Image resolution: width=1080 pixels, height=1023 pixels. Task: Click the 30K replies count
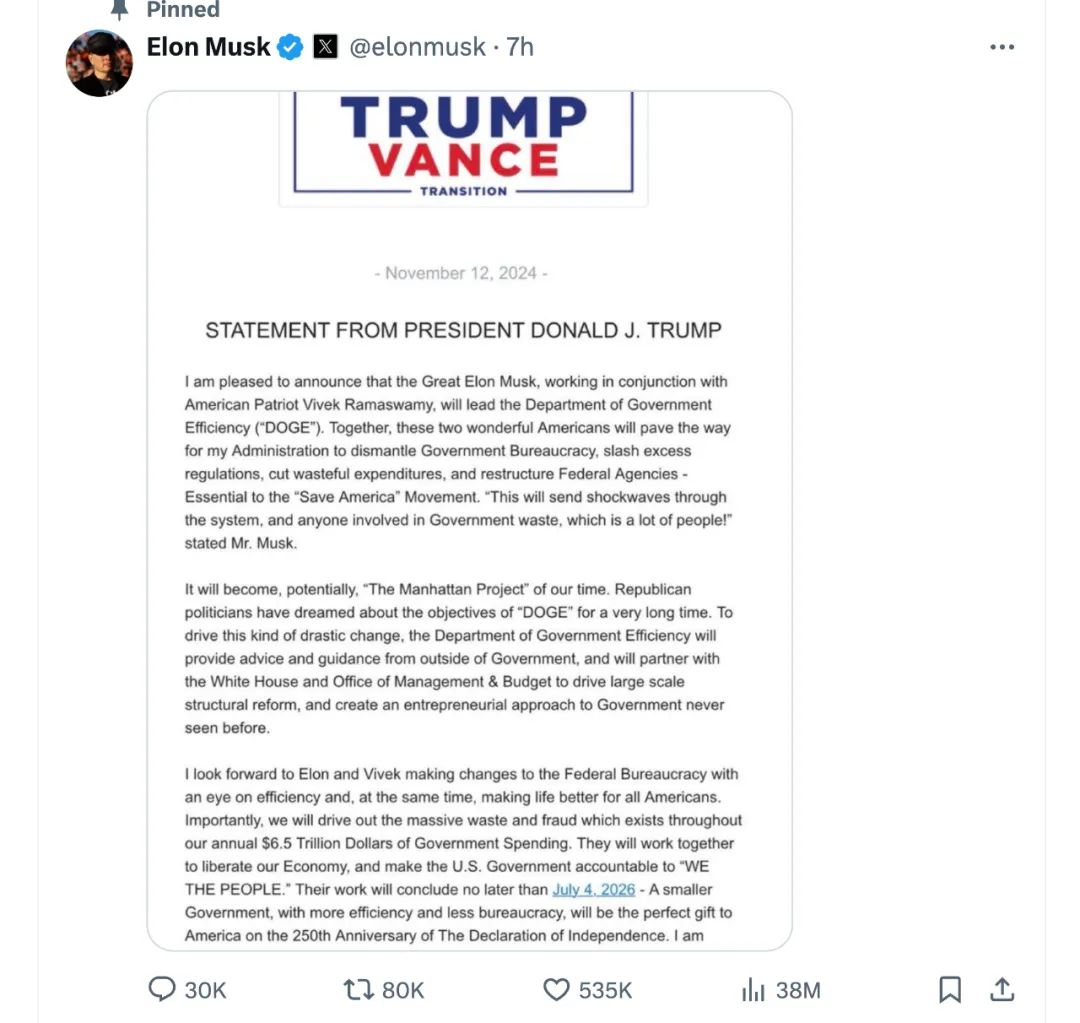pos(205,990)
